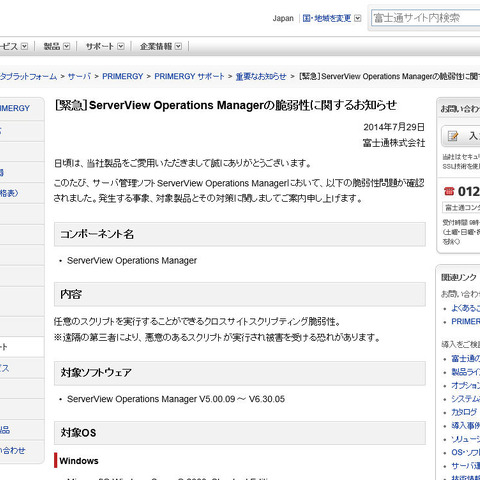Open the 製品 navigation menu
The width and height of the screenshot is (480, 480).
(x=52, y=46)
